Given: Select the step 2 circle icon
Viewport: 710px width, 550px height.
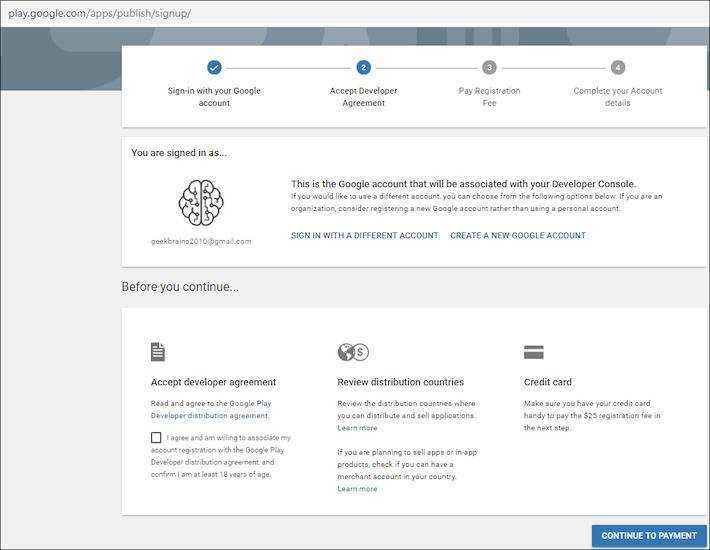Looking at the screenshot, I should [363, 67].
